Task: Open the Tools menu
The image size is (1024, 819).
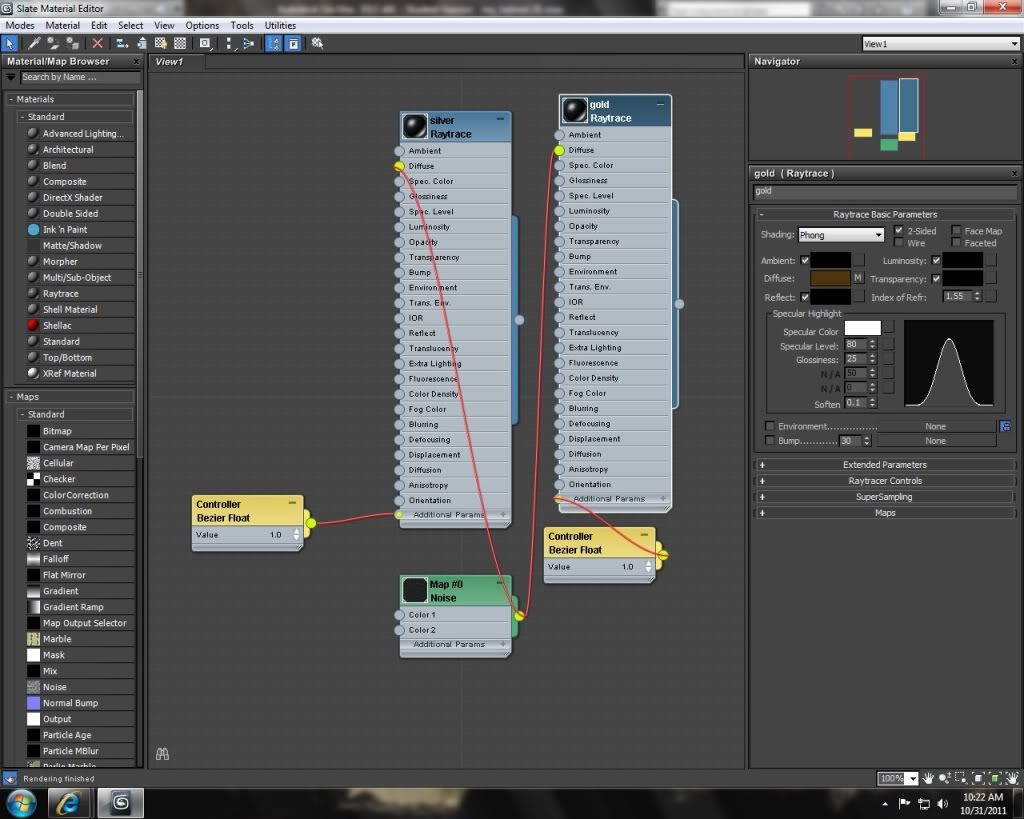Action: click(242, 25)
